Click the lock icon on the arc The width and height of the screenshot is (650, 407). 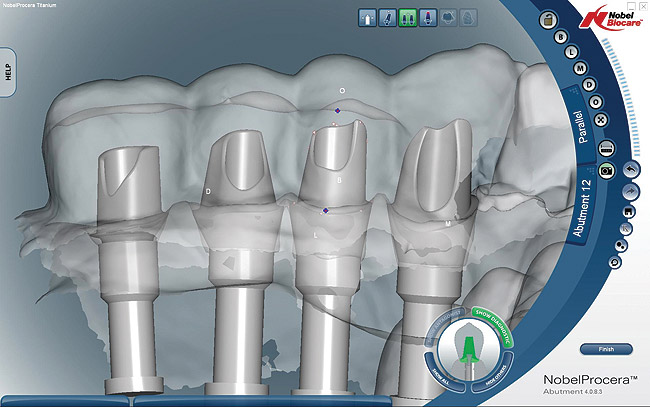[546, 20]
